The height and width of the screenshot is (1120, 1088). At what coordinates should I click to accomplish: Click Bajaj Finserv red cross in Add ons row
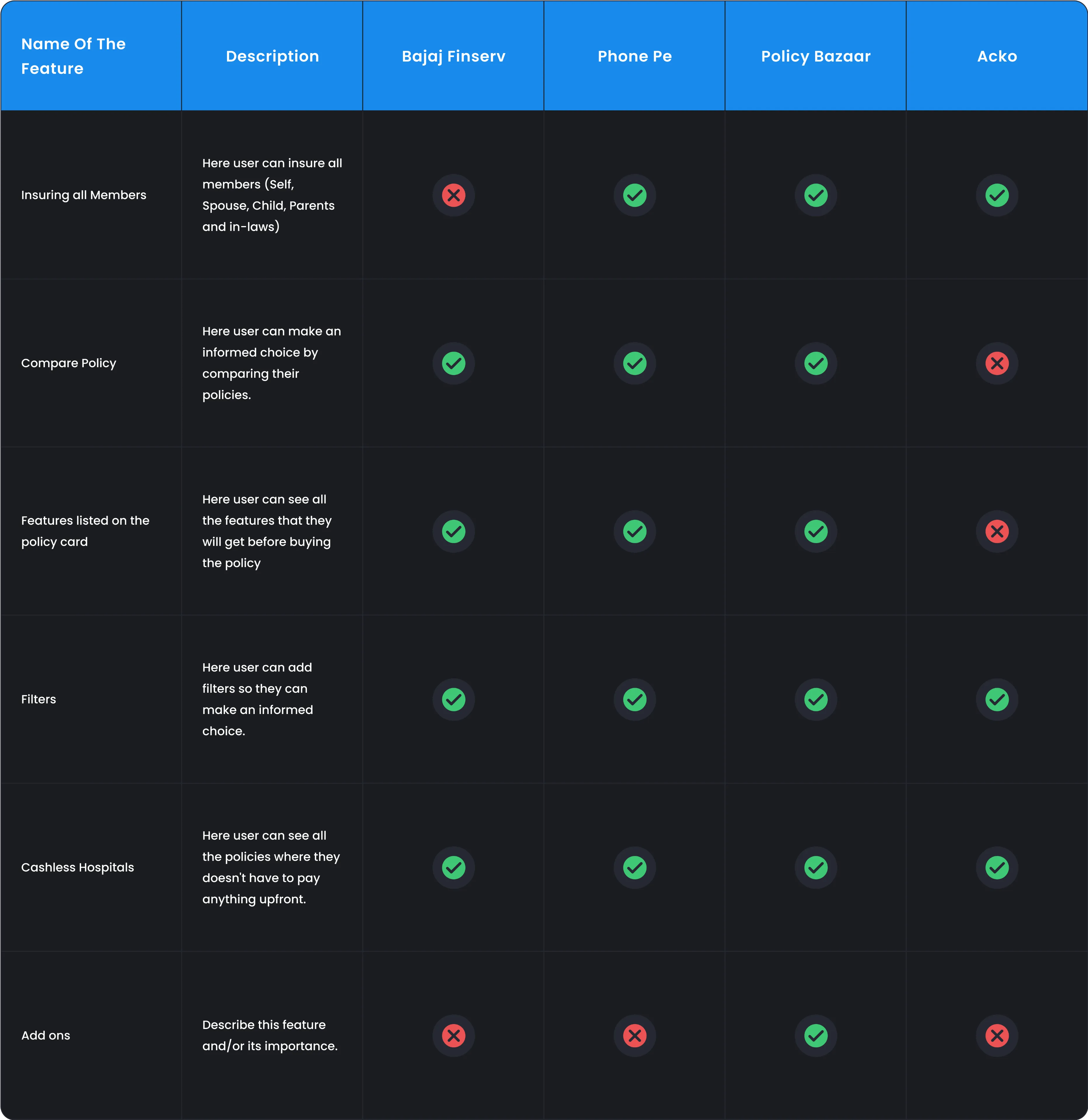pos(453,1035)
